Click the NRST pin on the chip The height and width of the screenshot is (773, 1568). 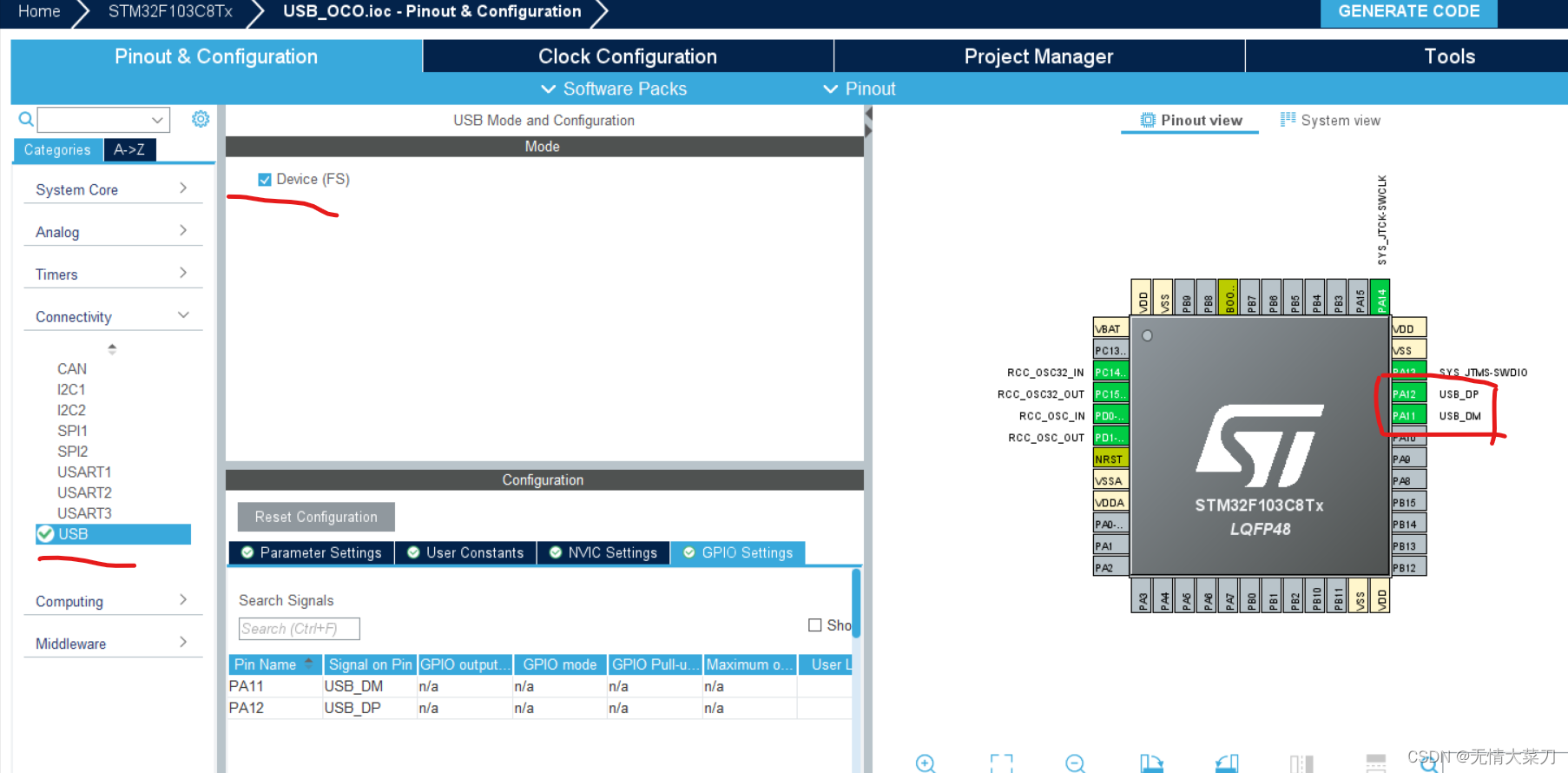point(1110,459)
